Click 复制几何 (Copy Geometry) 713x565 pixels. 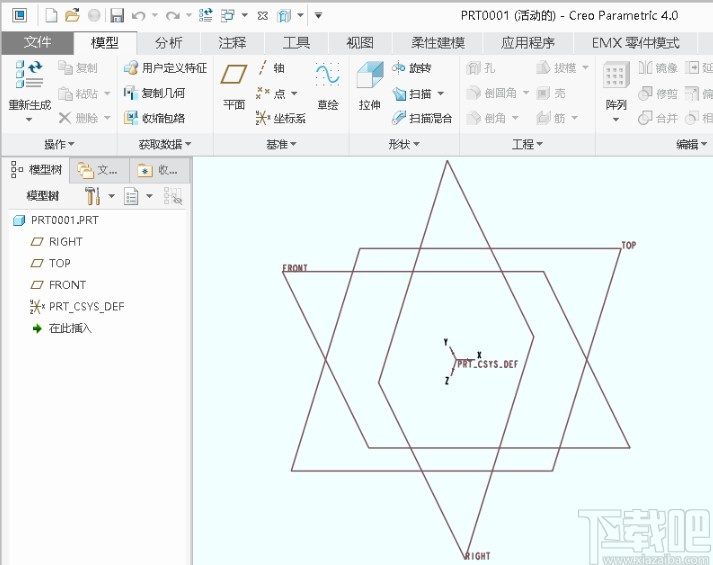click(154, 93)
